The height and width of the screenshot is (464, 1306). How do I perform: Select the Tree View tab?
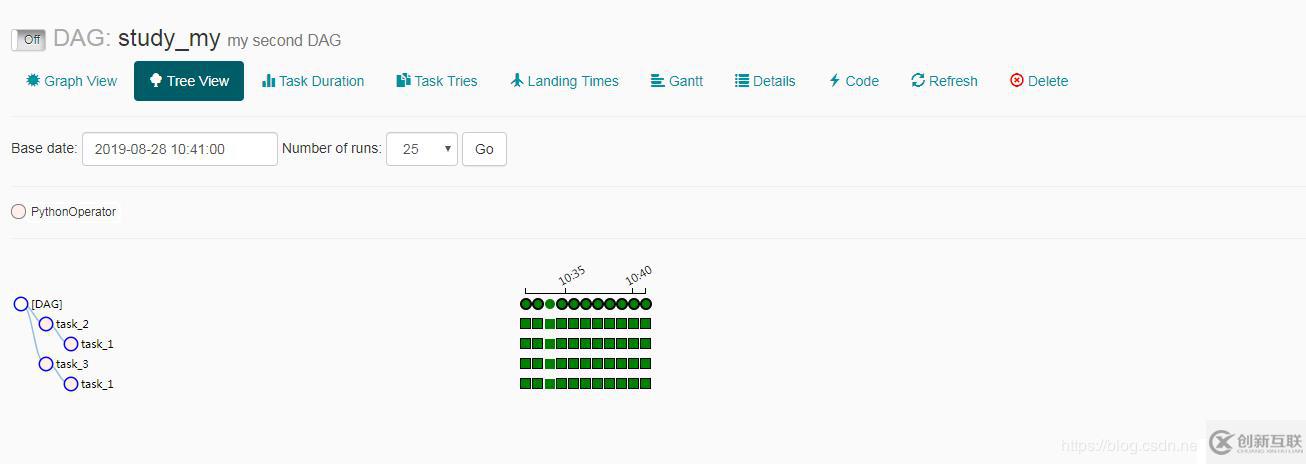[x=189, y=81]
